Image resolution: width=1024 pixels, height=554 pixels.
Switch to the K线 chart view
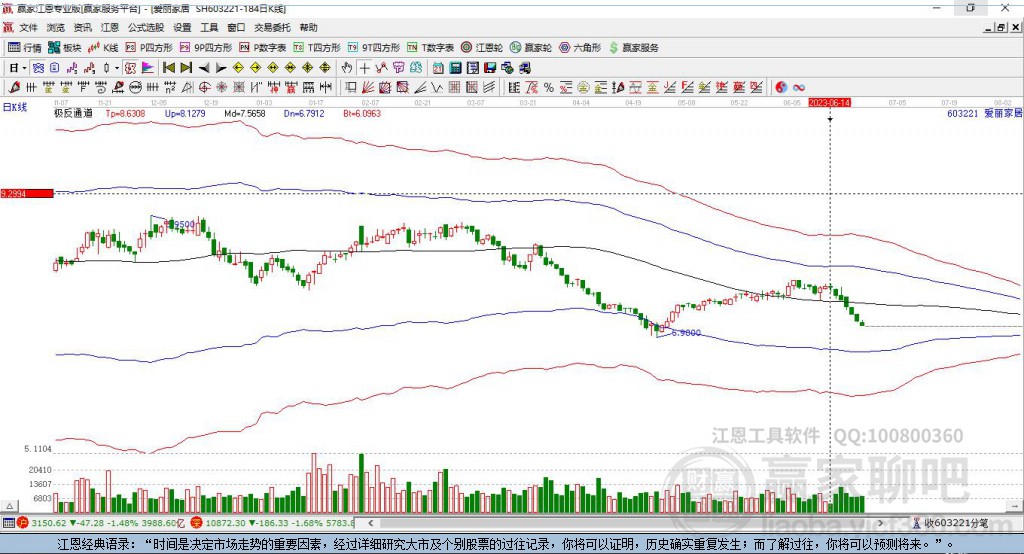coord(103,48)
